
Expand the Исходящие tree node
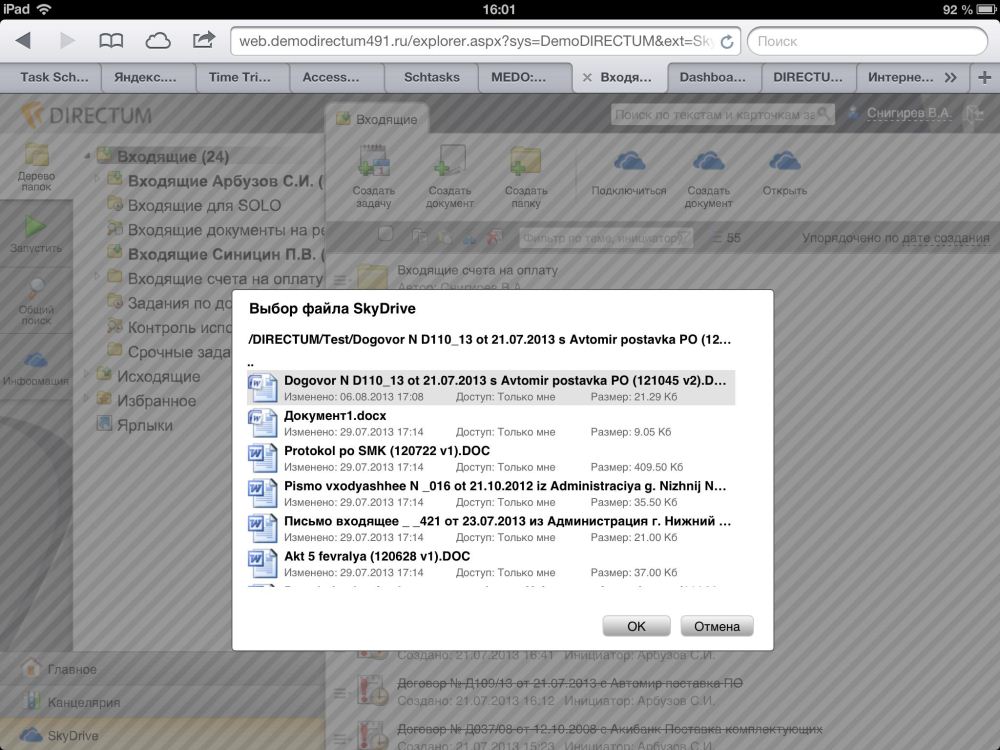pyautogui.click(x=86, y=374)
